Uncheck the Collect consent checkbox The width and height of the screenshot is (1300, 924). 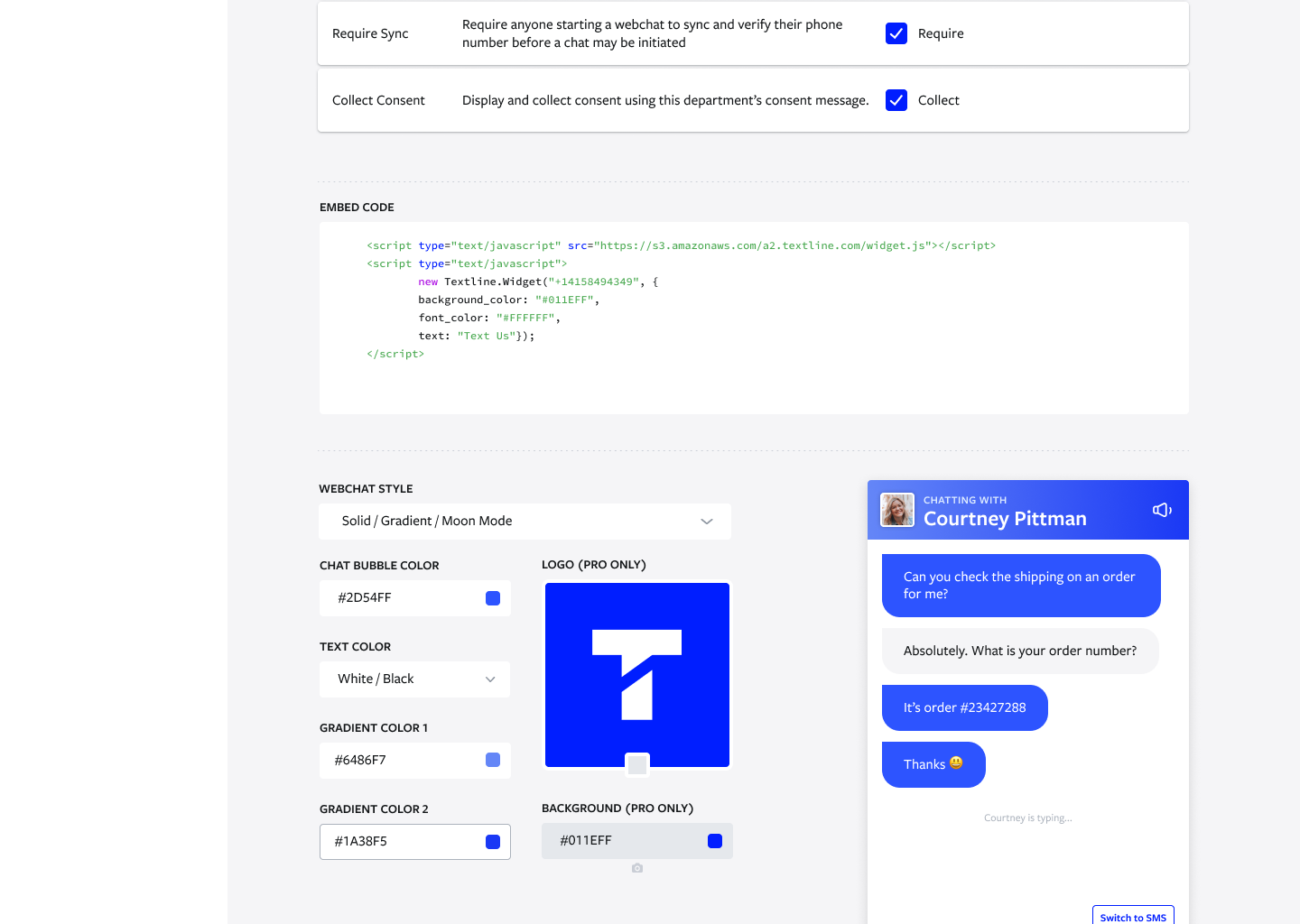pyautogui.click(x=896, y=100)
